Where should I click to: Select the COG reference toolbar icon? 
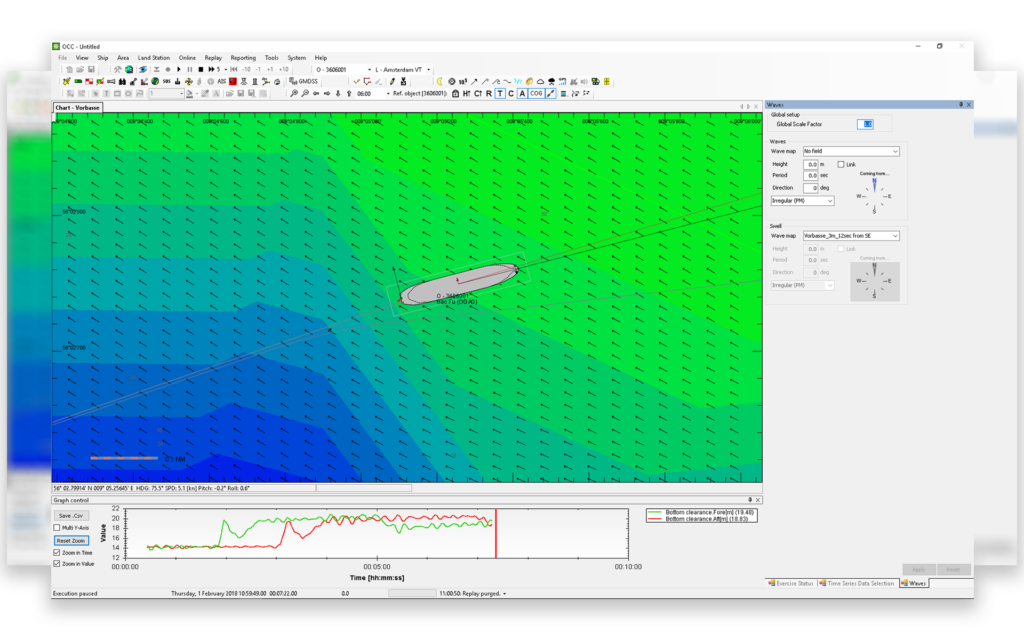tap(536, 93)
